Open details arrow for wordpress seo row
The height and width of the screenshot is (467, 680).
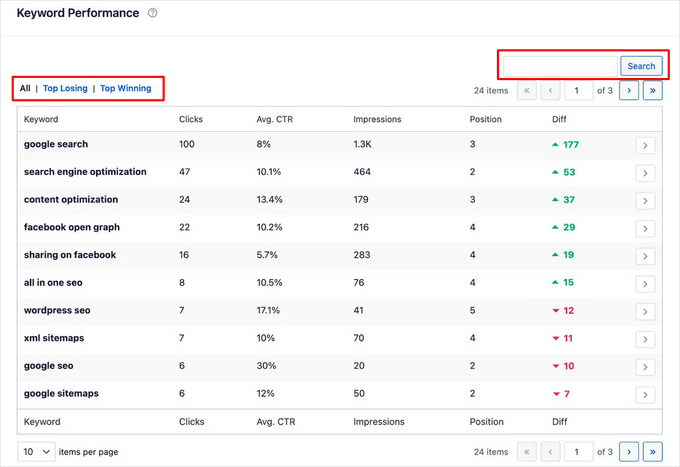(645, 312)
